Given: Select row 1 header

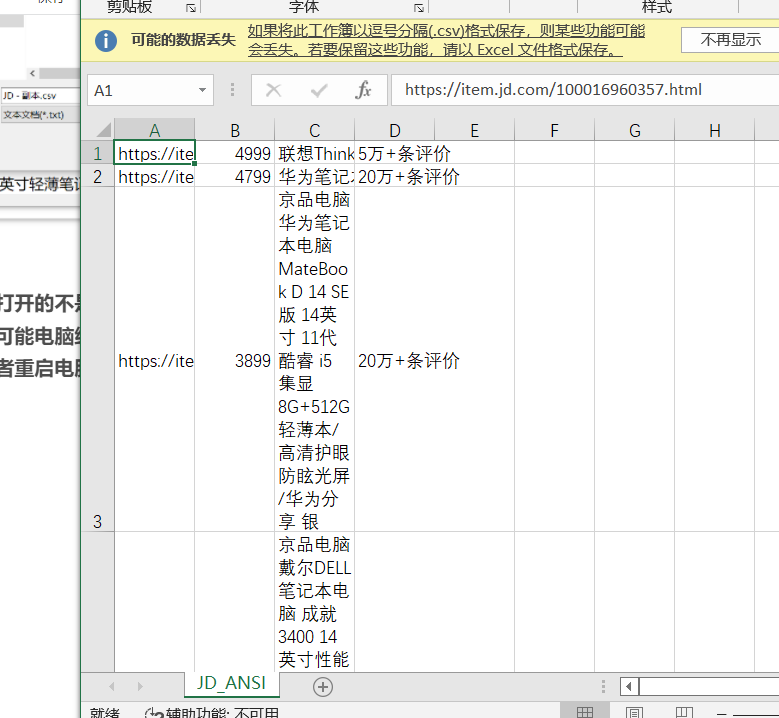Looking at the screenshot, I should click(x=97, y=153).
